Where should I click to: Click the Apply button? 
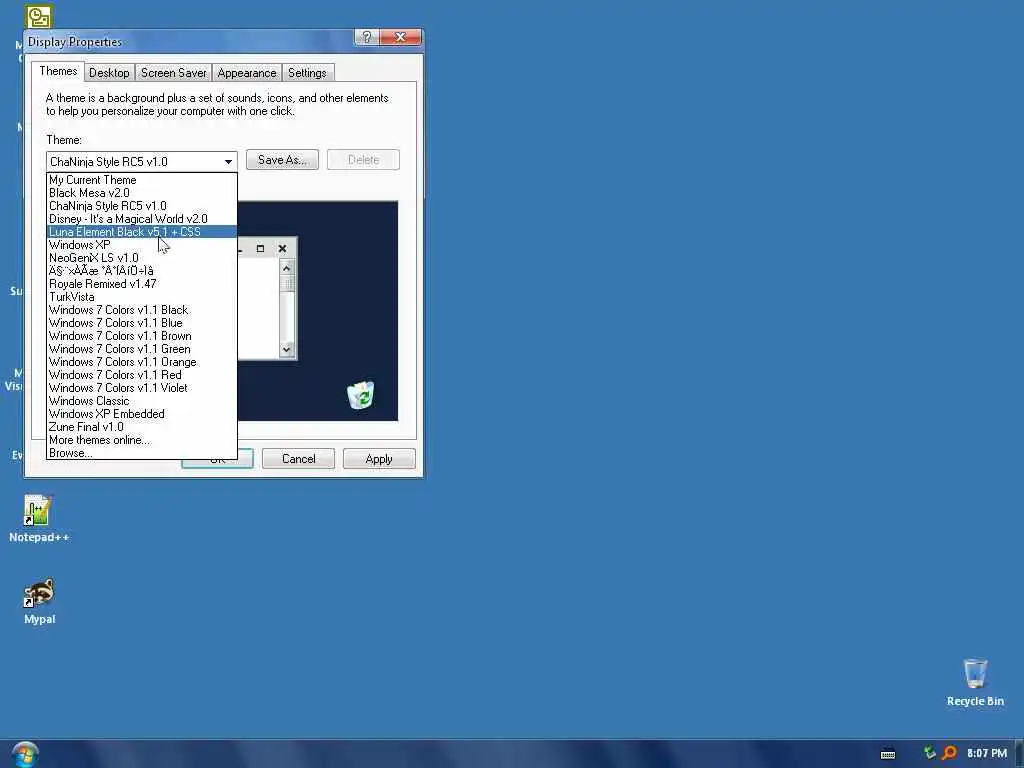tap(379, 458)
